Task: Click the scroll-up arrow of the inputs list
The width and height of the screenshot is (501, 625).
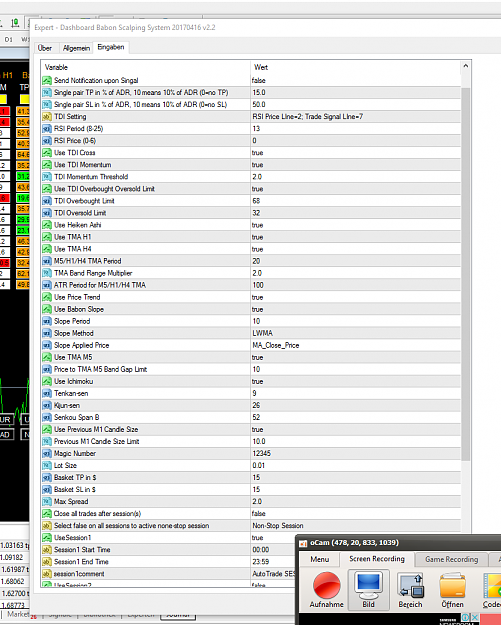Action: 466,67
